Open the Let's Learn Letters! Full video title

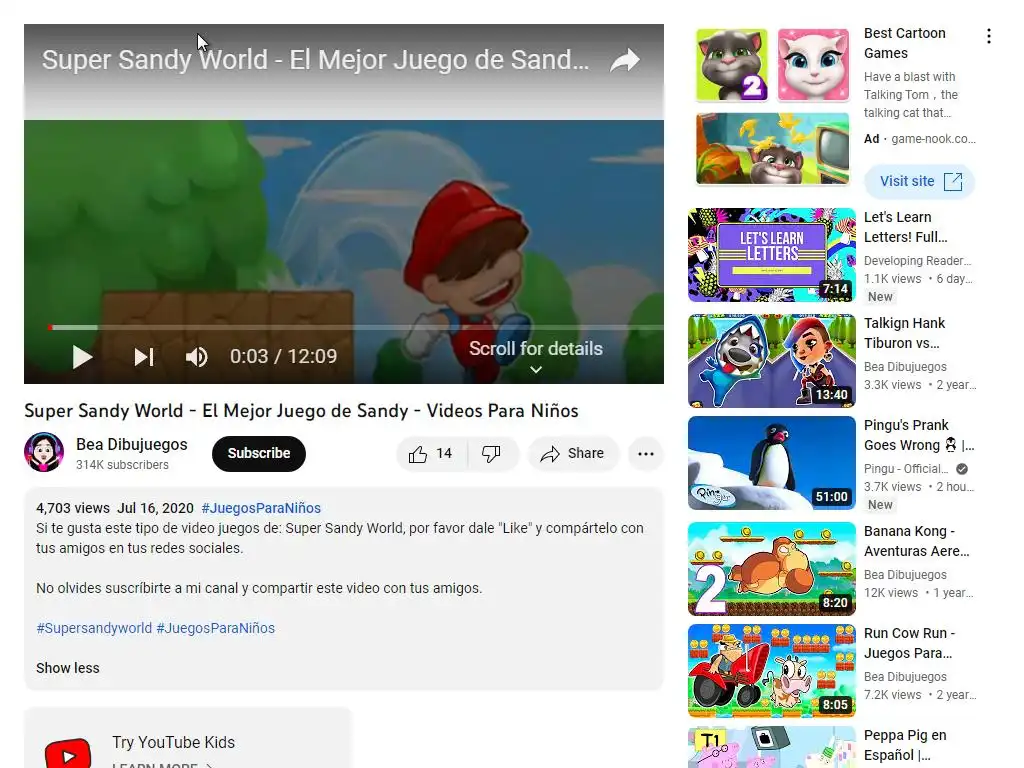click(905, 227)
